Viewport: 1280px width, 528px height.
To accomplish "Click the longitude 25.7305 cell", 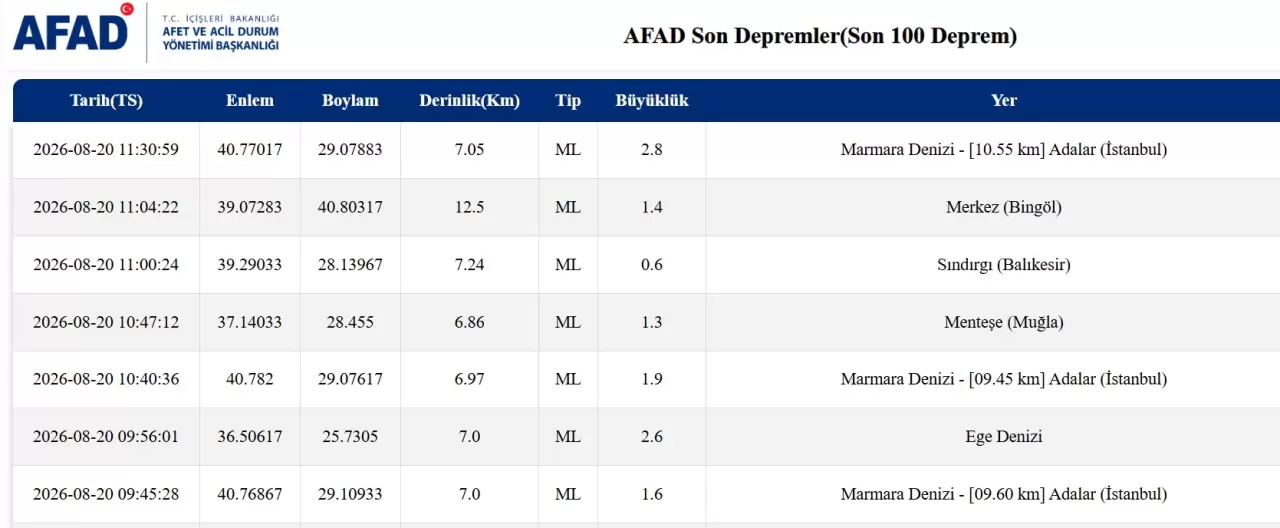I will point(350,437).
